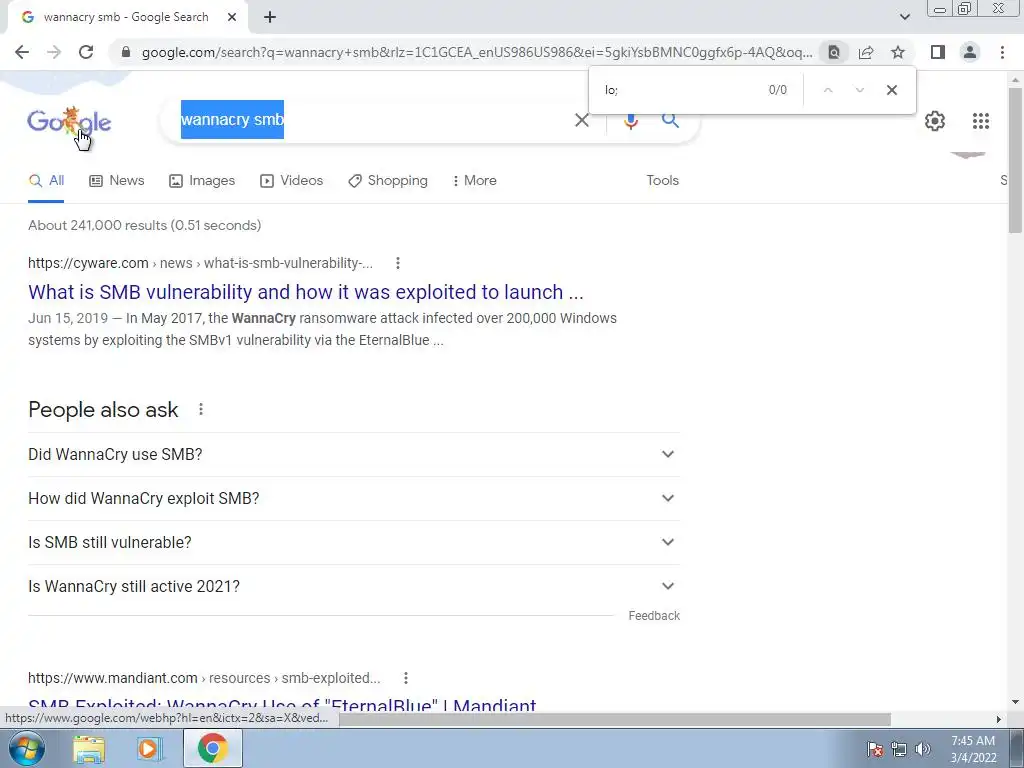Open the tab search dropdown arrow
Viewport: 1024px width, 768px height.
904,18
